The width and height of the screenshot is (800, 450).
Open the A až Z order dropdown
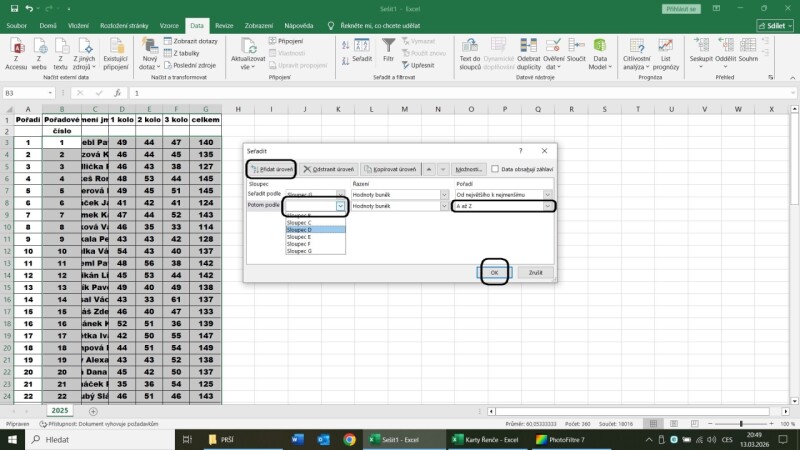[547, 206]
